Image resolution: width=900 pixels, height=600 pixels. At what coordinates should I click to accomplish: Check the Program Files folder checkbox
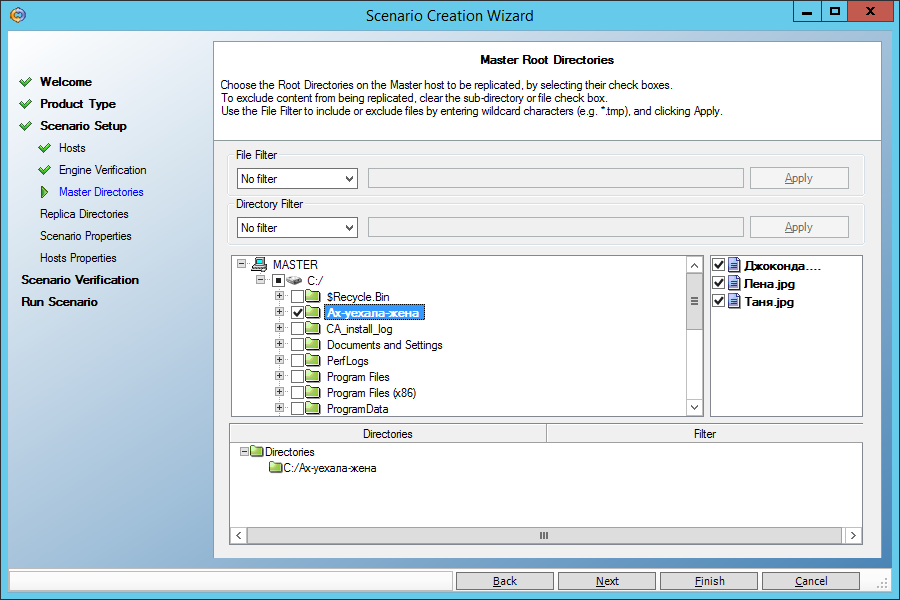click(x=297, y=377)
